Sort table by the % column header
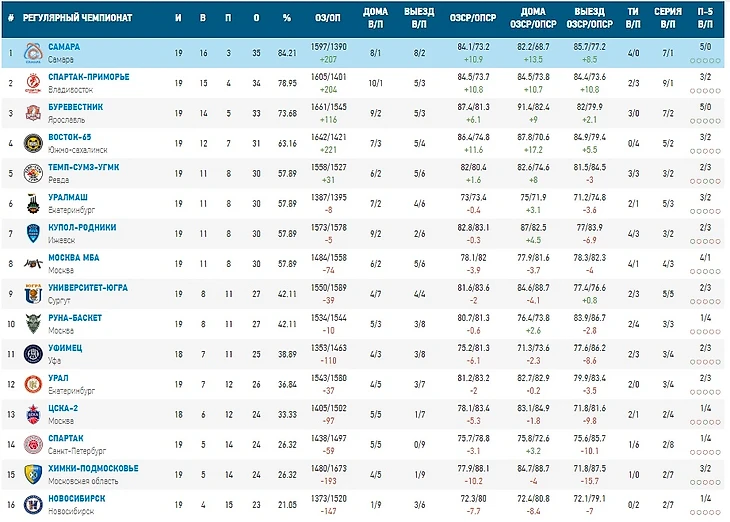This screenshot has height=522, width=730. click(287, 19)
